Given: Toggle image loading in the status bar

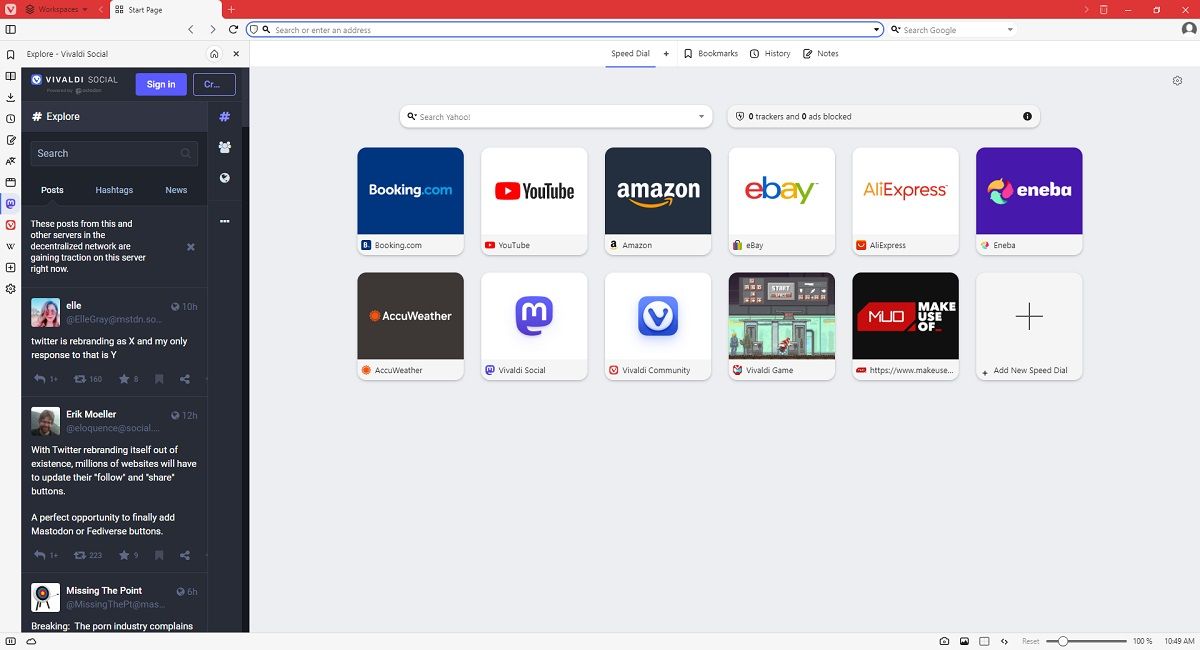Looking at the screenshot, I should [964, 641].
